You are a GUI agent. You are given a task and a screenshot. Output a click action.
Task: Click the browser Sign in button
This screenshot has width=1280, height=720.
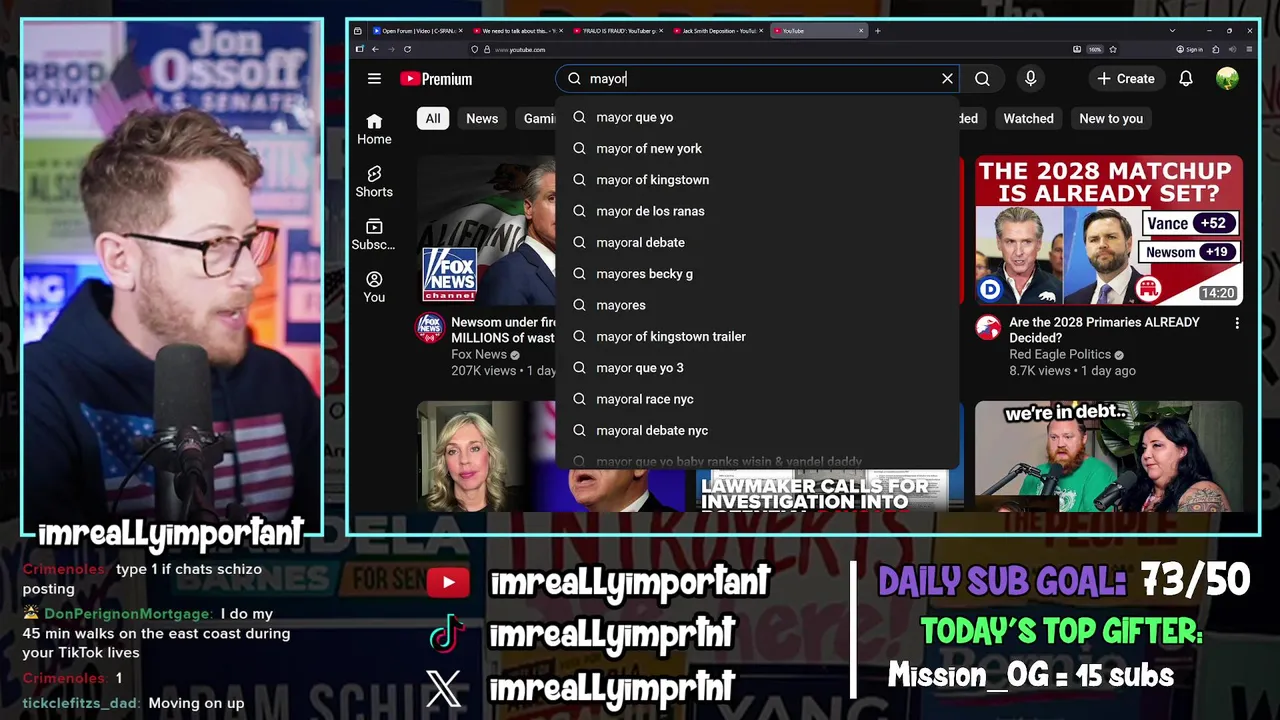point(1188,49)
